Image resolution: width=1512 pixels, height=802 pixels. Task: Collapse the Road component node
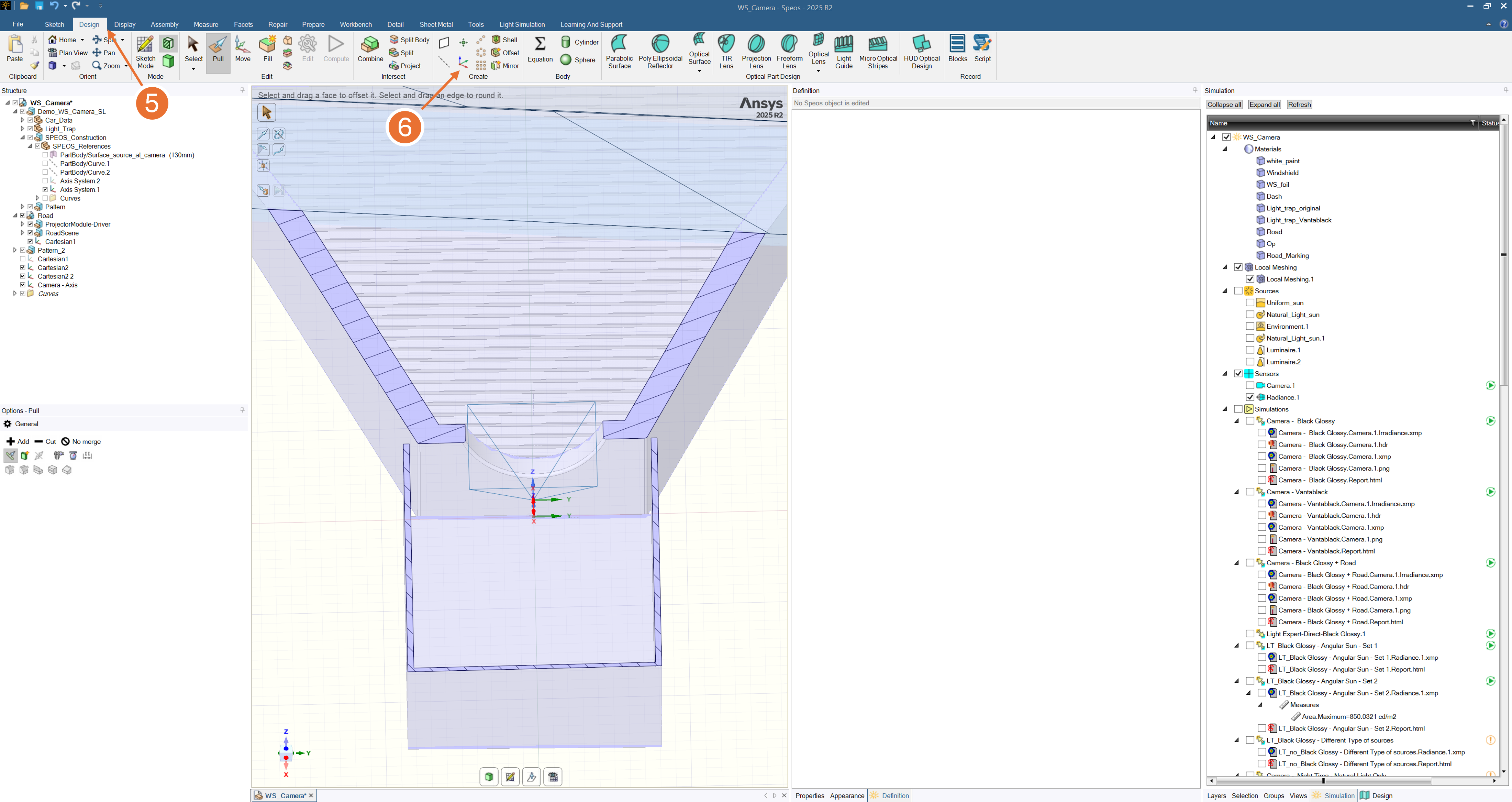(15, 216)
